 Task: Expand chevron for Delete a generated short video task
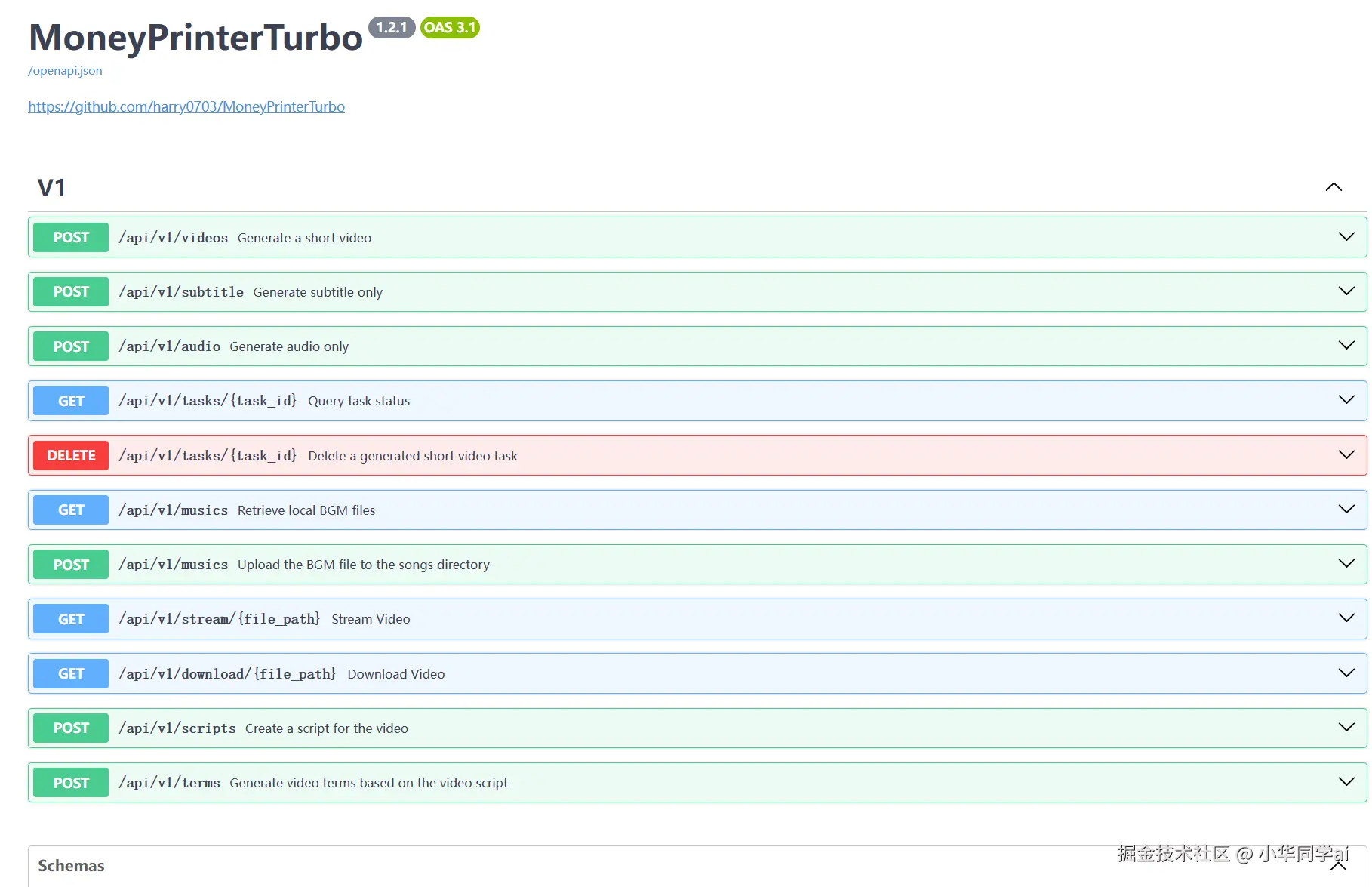[1346, 454]
